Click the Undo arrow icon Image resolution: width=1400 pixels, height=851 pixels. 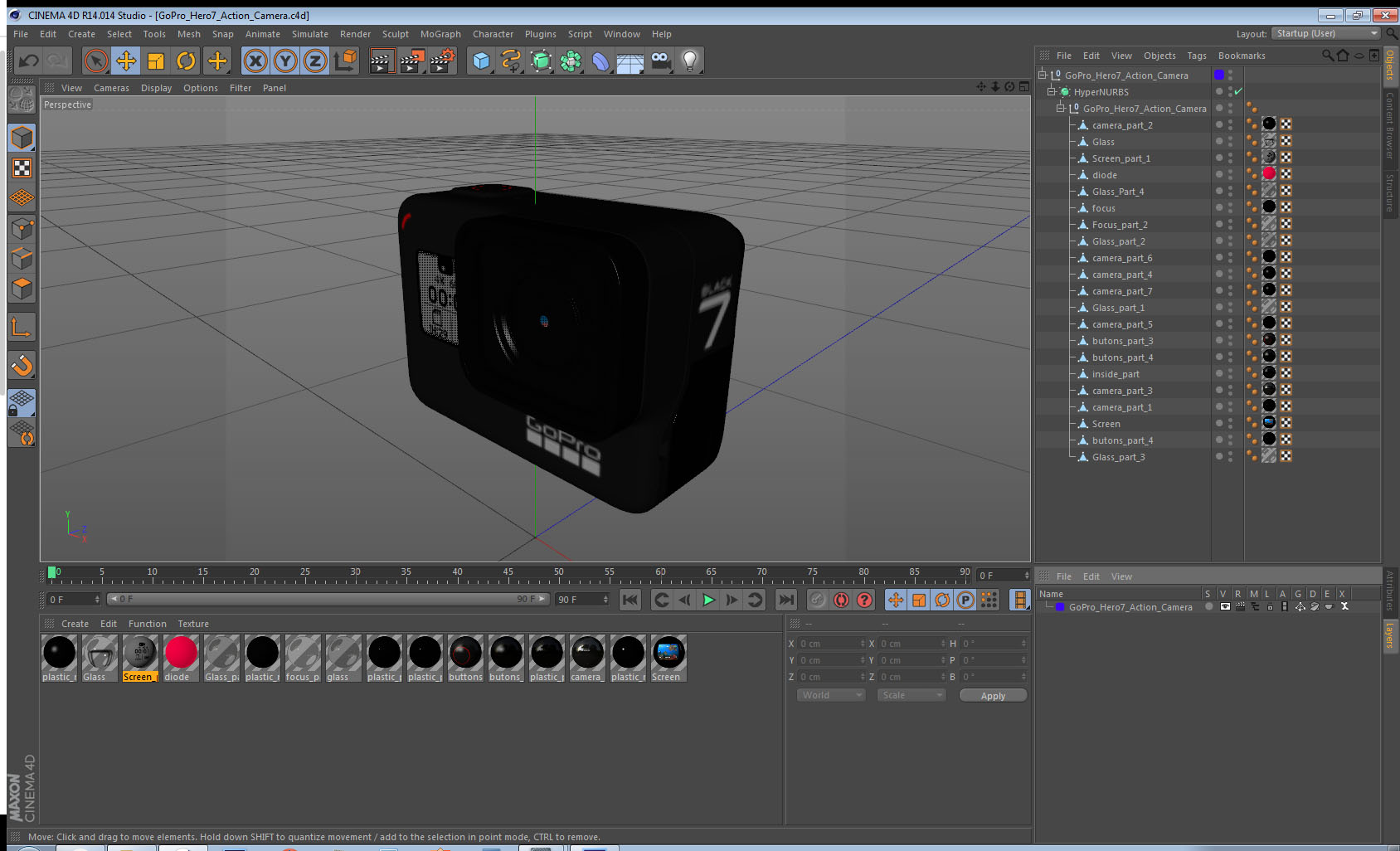pos(29,61)
